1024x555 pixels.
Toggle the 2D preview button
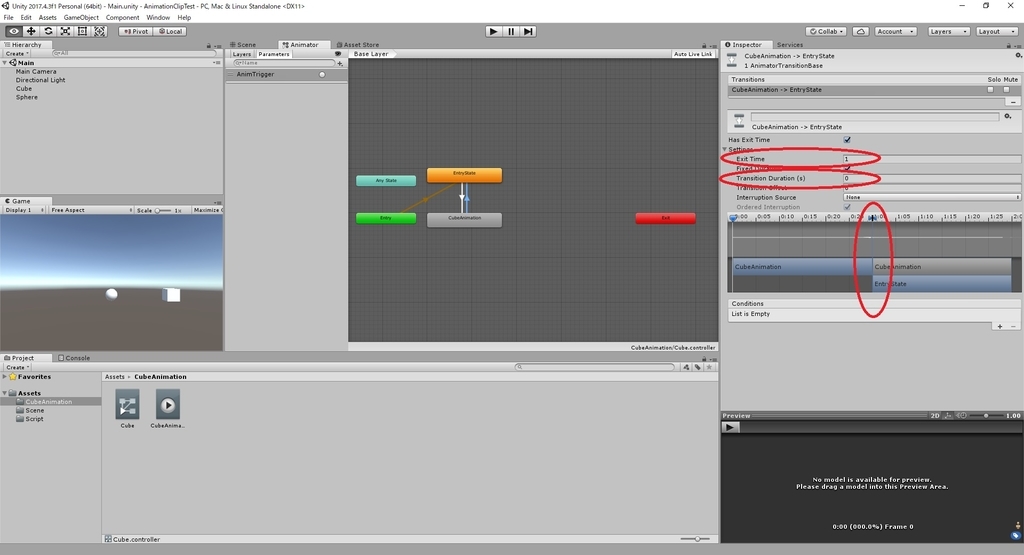tap(935, 415)
